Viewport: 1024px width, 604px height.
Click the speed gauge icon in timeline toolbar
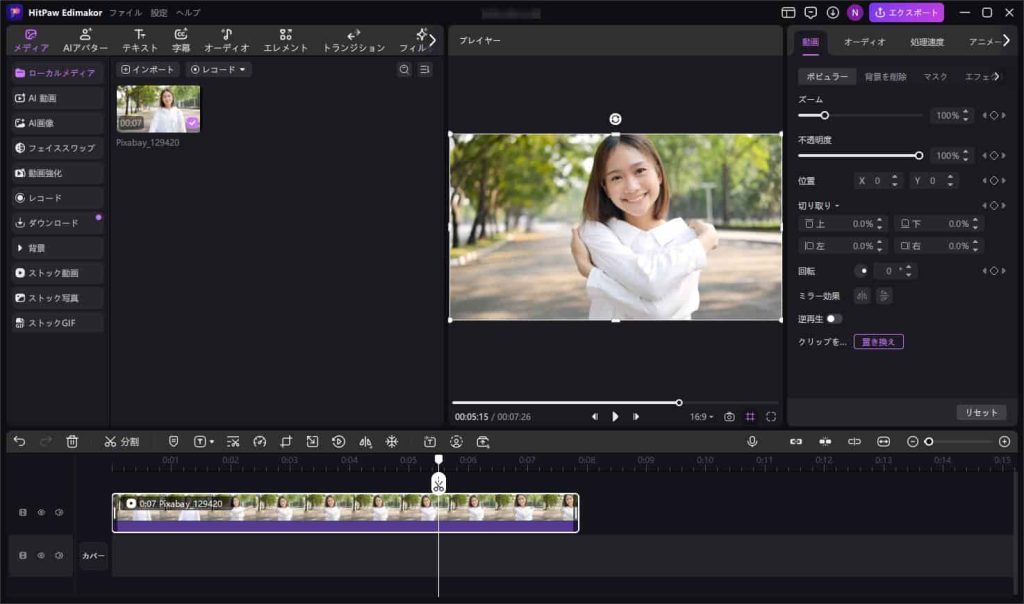260,441
